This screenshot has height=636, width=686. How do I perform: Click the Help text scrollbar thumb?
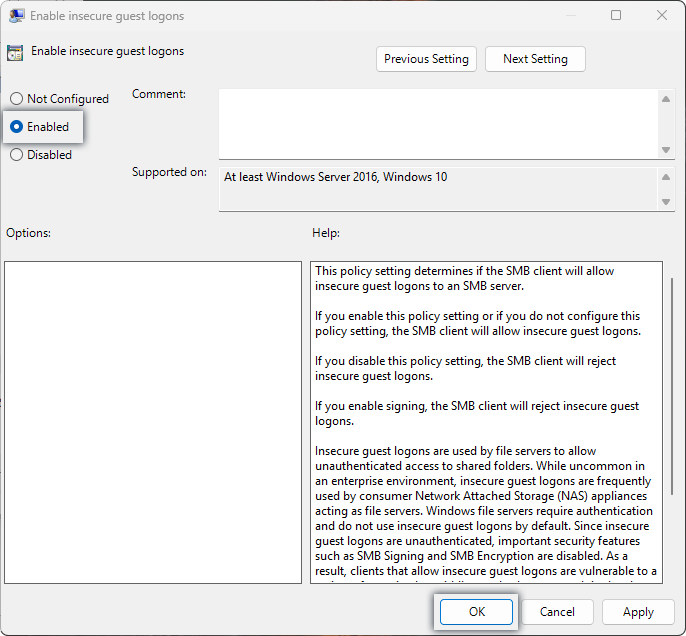click(672, 386)
